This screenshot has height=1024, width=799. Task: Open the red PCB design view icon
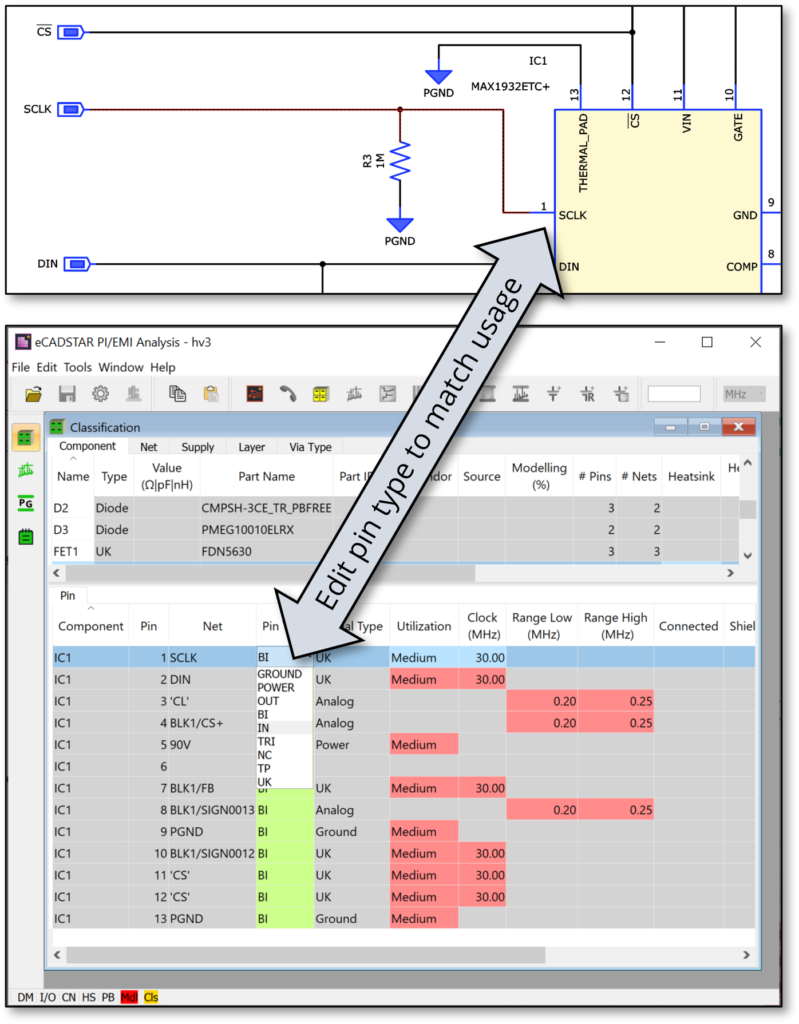click(x=254, y=394)
